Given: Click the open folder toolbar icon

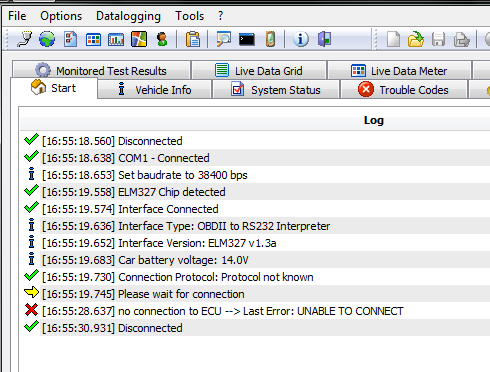Looking at the screenshot, I should 416,39.
